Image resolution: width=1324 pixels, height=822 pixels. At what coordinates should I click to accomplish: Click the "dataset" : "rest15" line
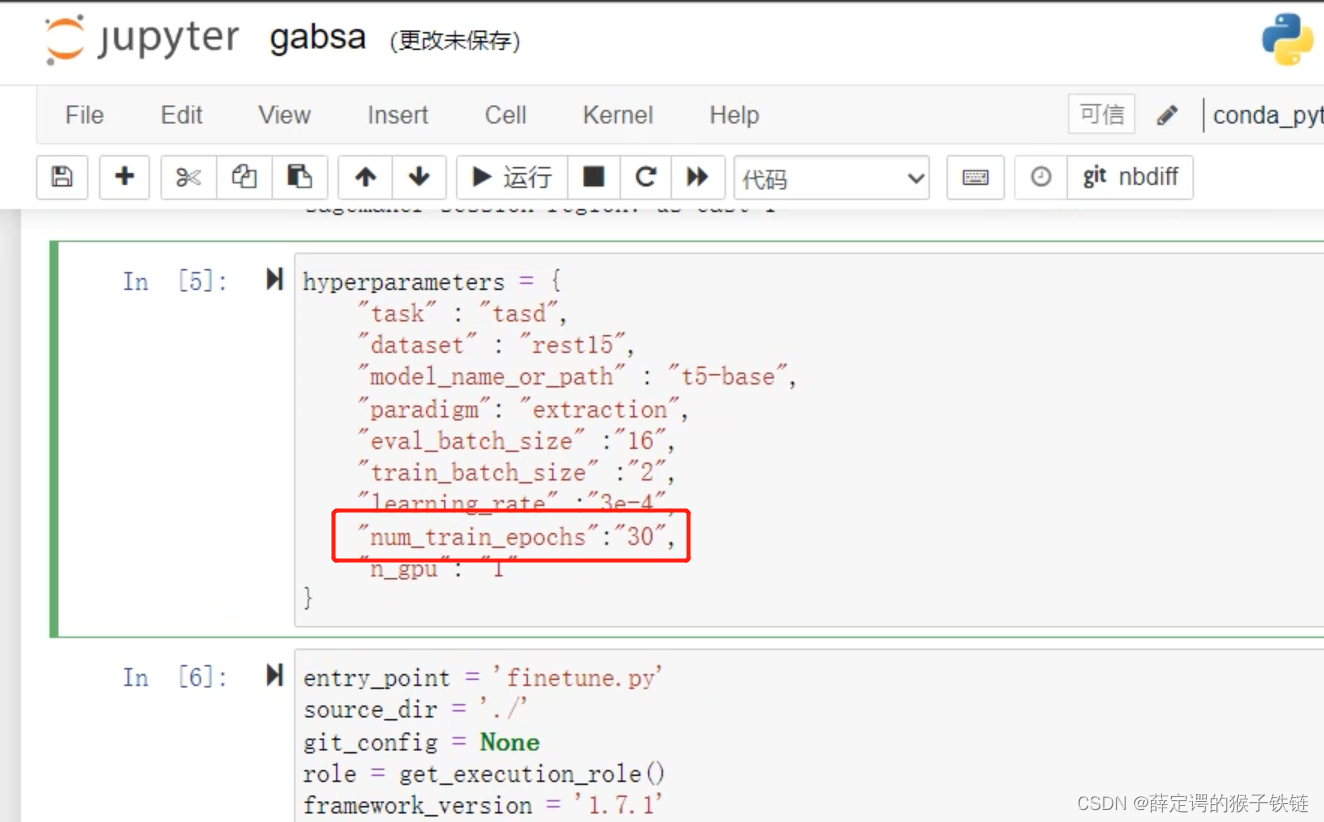point(497,345)
